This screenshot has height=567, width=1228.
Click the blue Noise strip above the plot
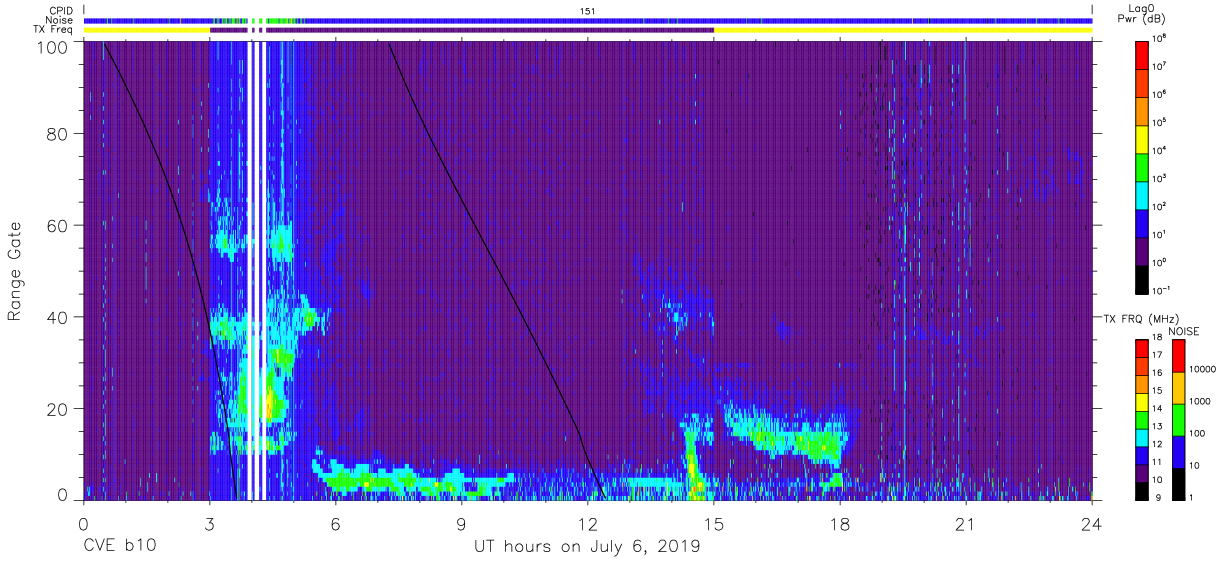coord(588,20)
